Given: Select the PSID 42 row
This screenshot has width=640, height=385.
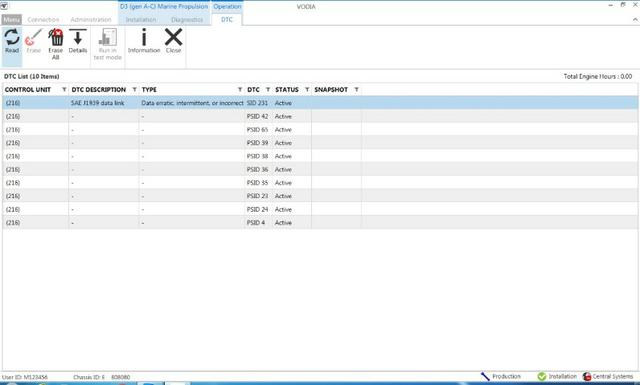Looking at the screenshot, I should (x=320, y=116).
